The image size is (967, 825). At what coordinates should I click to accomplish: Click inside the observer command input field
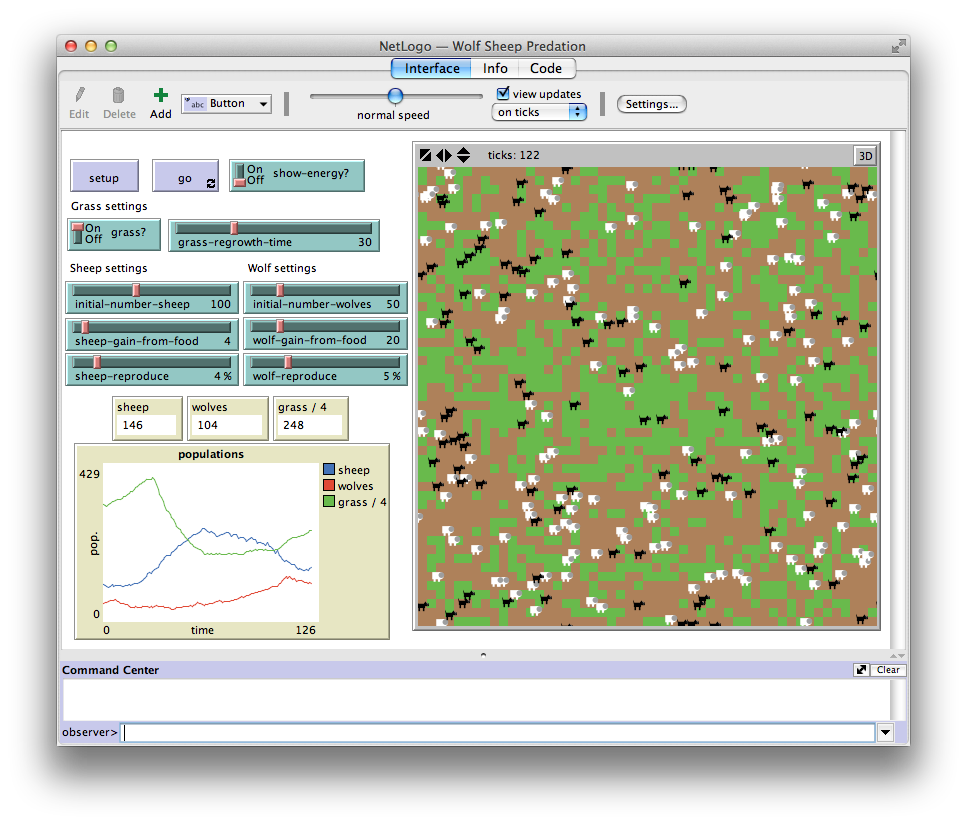pyautogui.click(x=450, y=732)
